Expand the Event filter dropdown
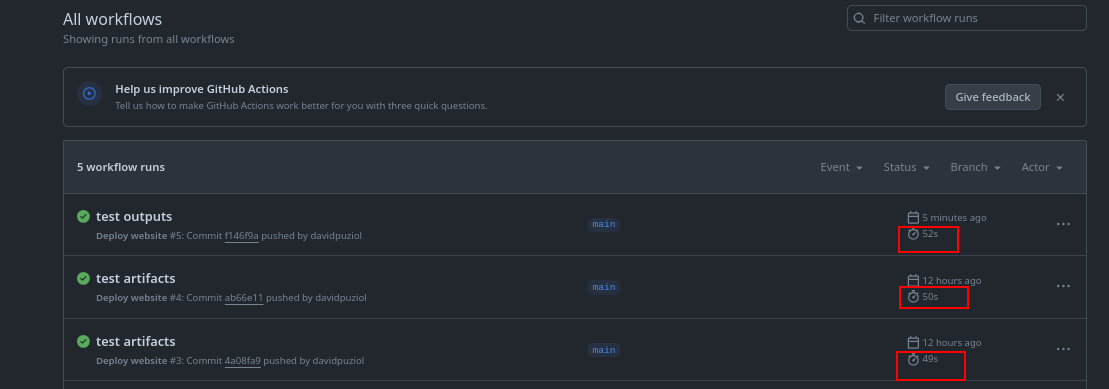 (841, 168)
